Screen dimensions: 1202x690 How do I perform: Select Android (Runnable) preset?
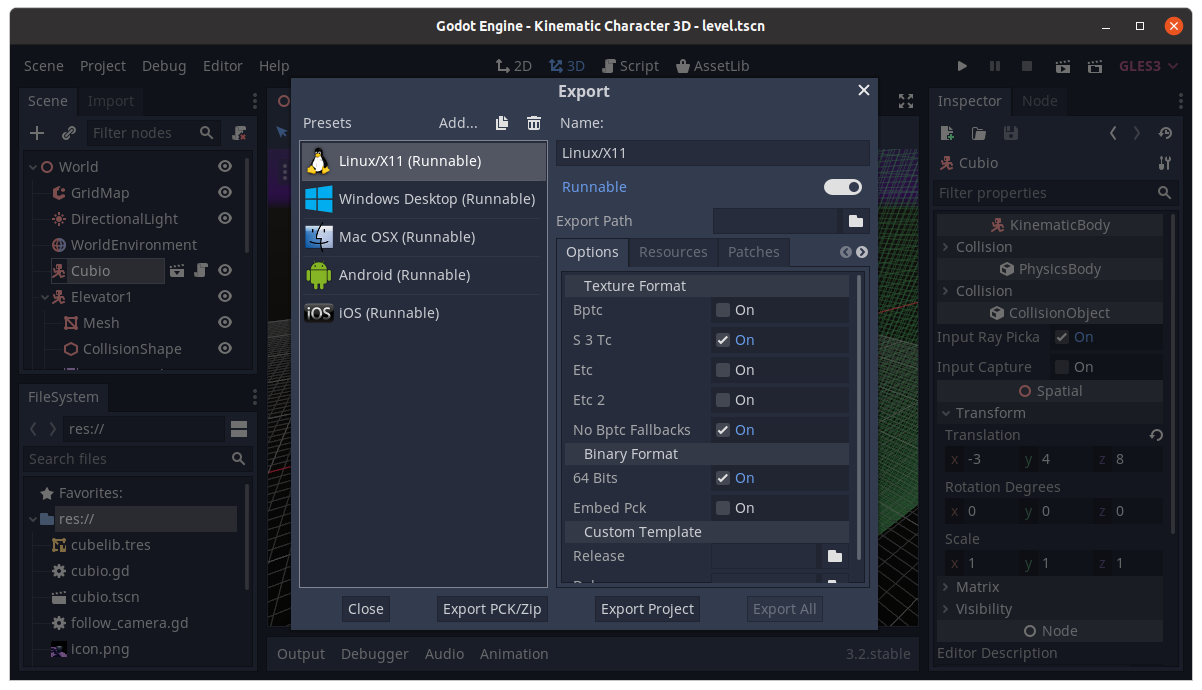point(424,275)
